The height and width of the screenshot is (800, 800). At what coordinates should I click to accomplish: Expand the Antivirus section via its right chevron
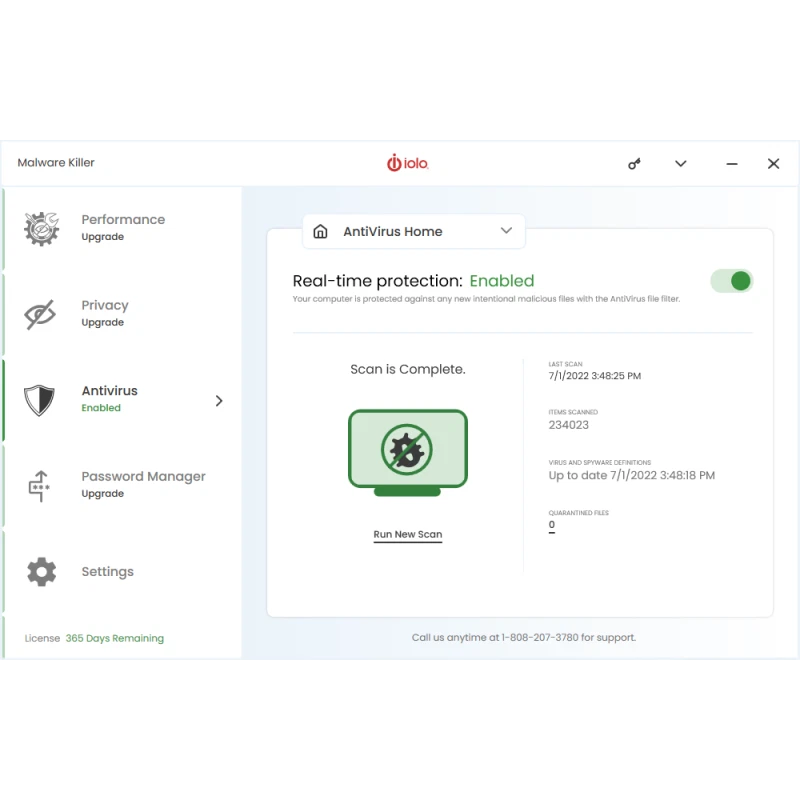pyautogui.click(x=218, y=400)
